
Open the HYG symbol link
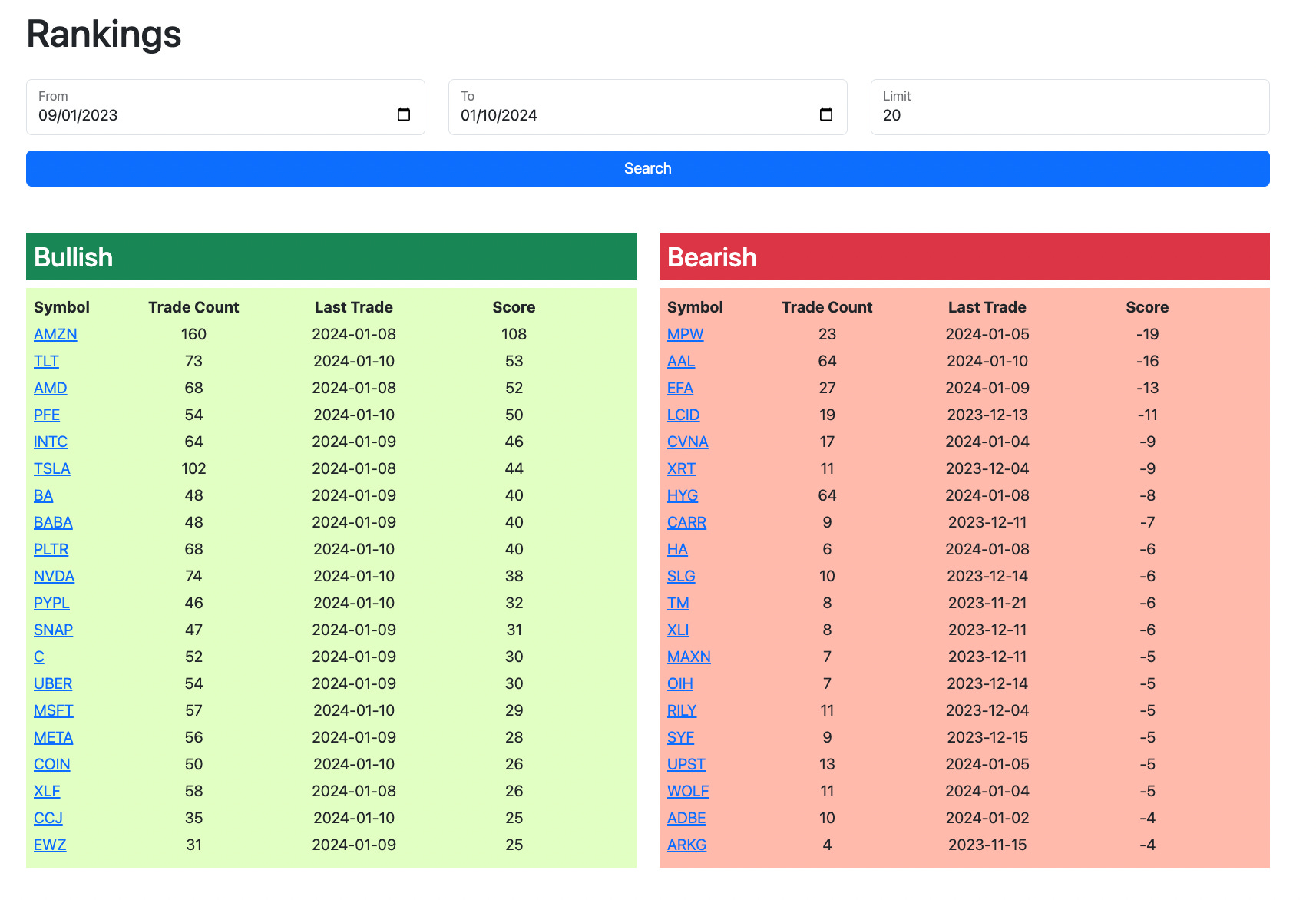click(x=682, y=495)
